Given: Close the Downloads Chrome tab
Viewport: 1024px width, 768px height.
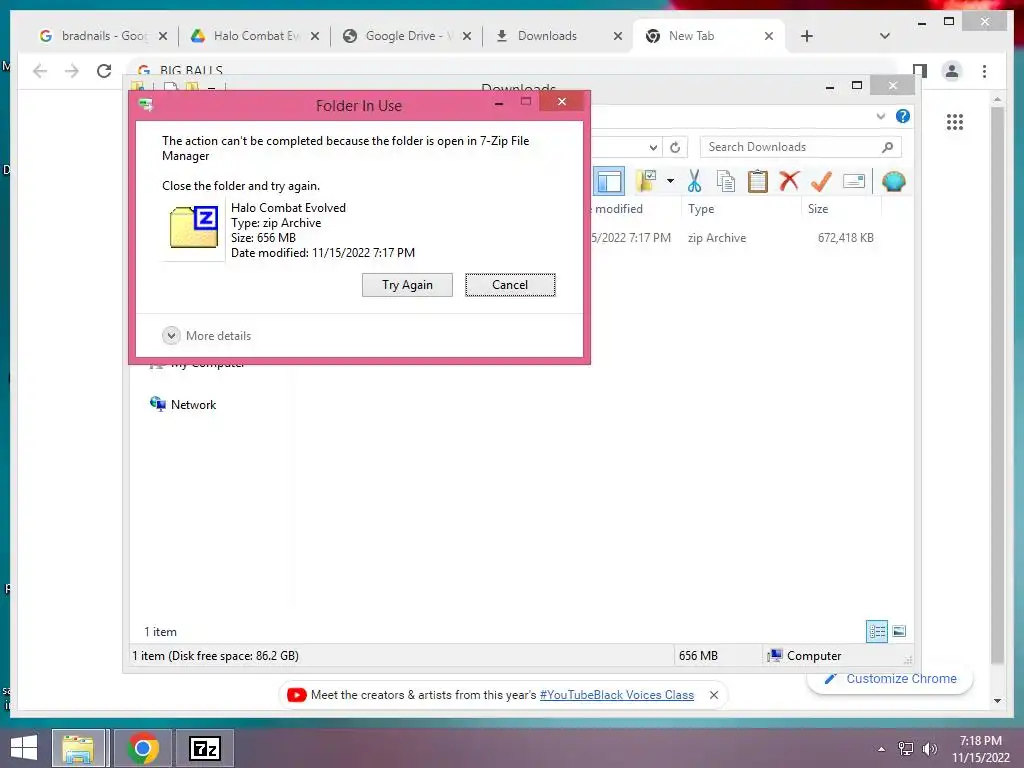Looking at the screenshot, I should 618,37.
